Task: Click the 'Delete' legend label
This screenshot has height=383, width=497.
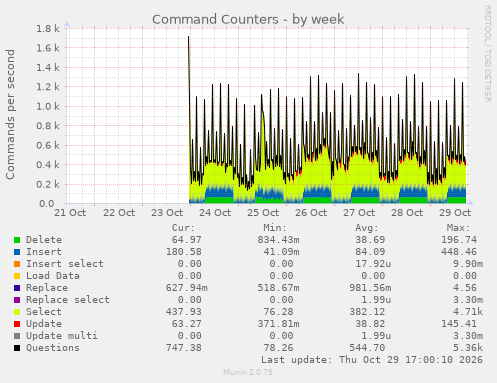Action: (44, 240)
